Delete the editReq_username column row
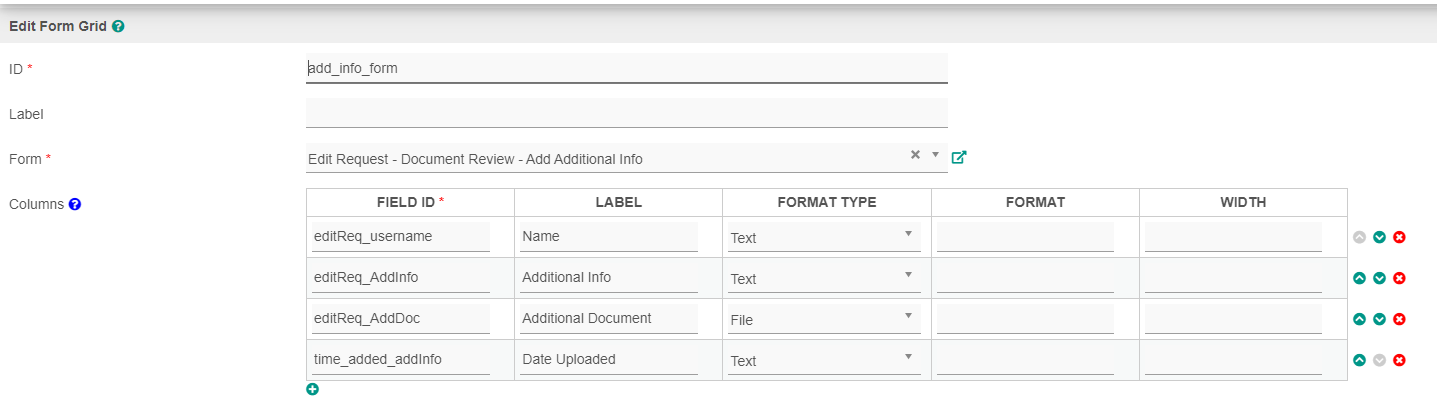The image size is (1437, 408). point(1399,237)
